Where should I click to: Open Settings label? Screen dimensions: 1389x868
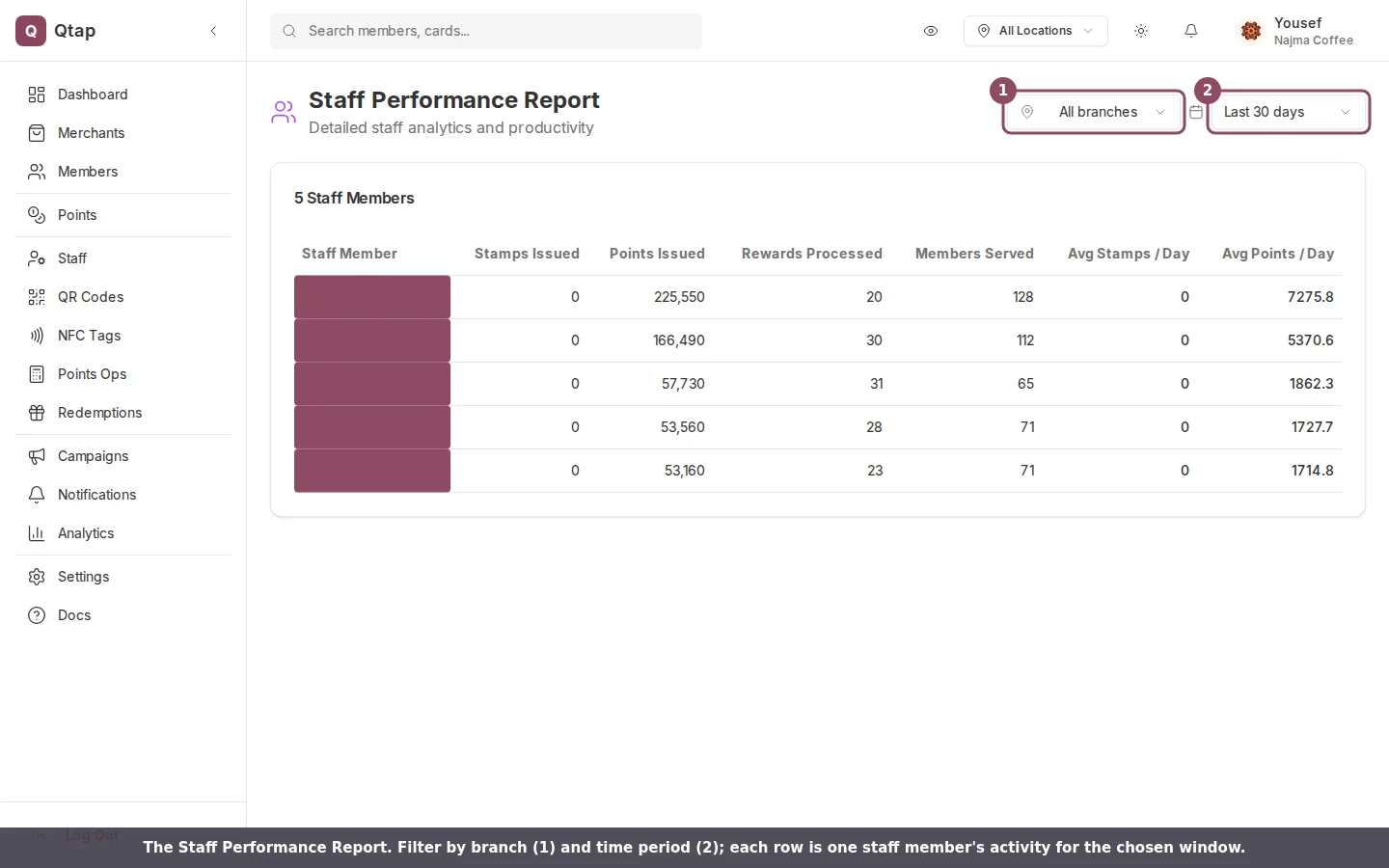83,577
